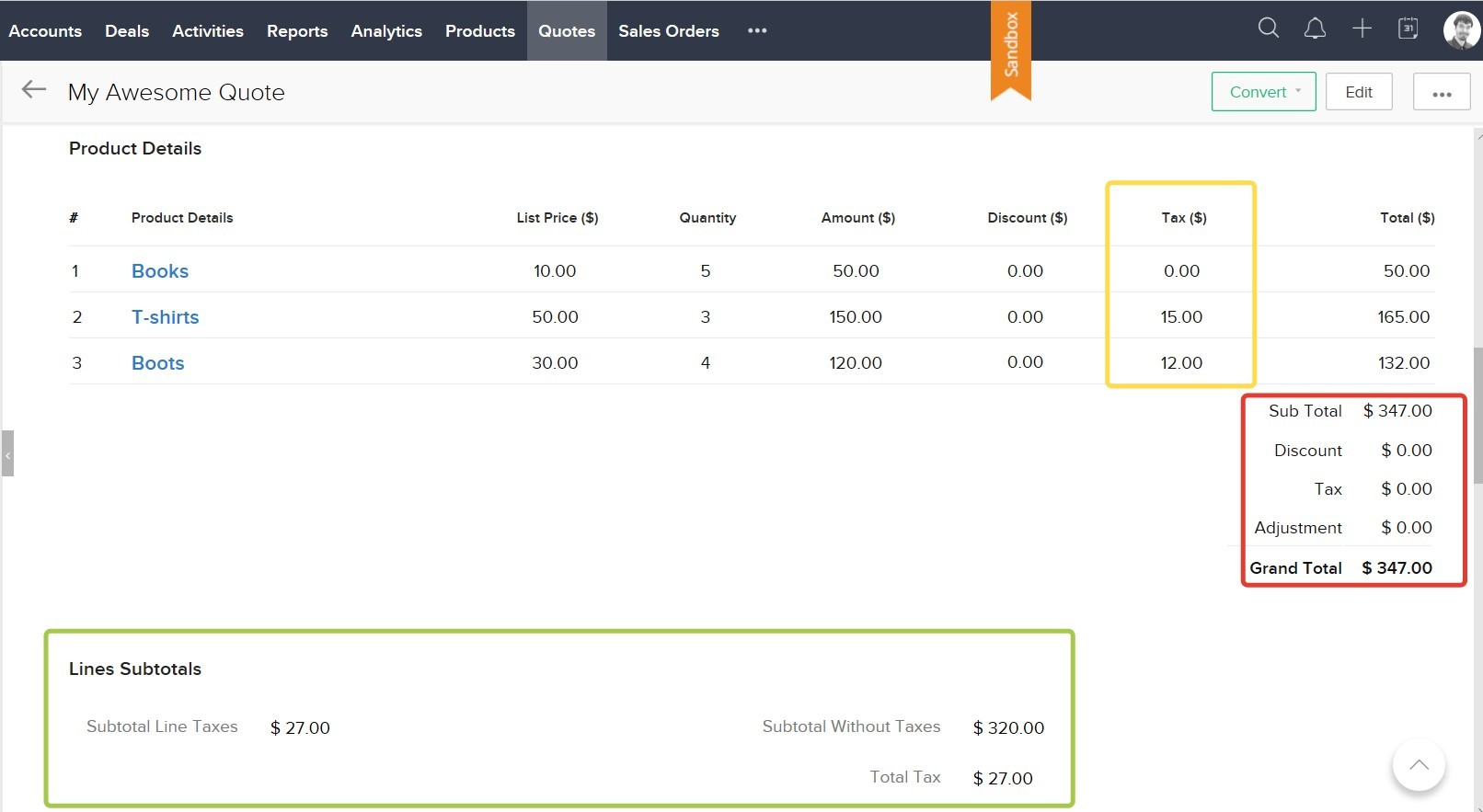Click the Total Tax value $ 27.00
Image resolution: width=1483 pixels, height=812 pixels.
click(x=1003, y=779)
